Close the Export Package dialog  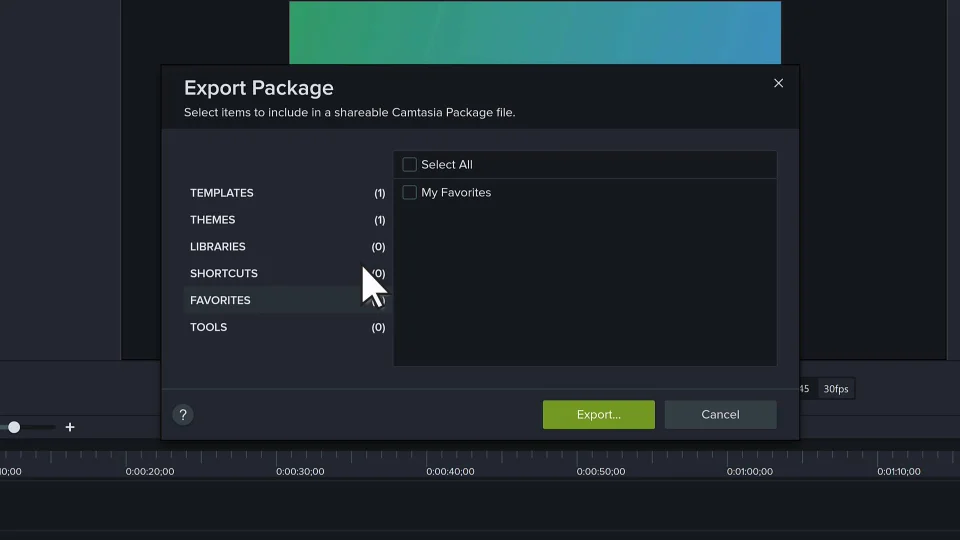pyautogui.click(x=778, y=83)
